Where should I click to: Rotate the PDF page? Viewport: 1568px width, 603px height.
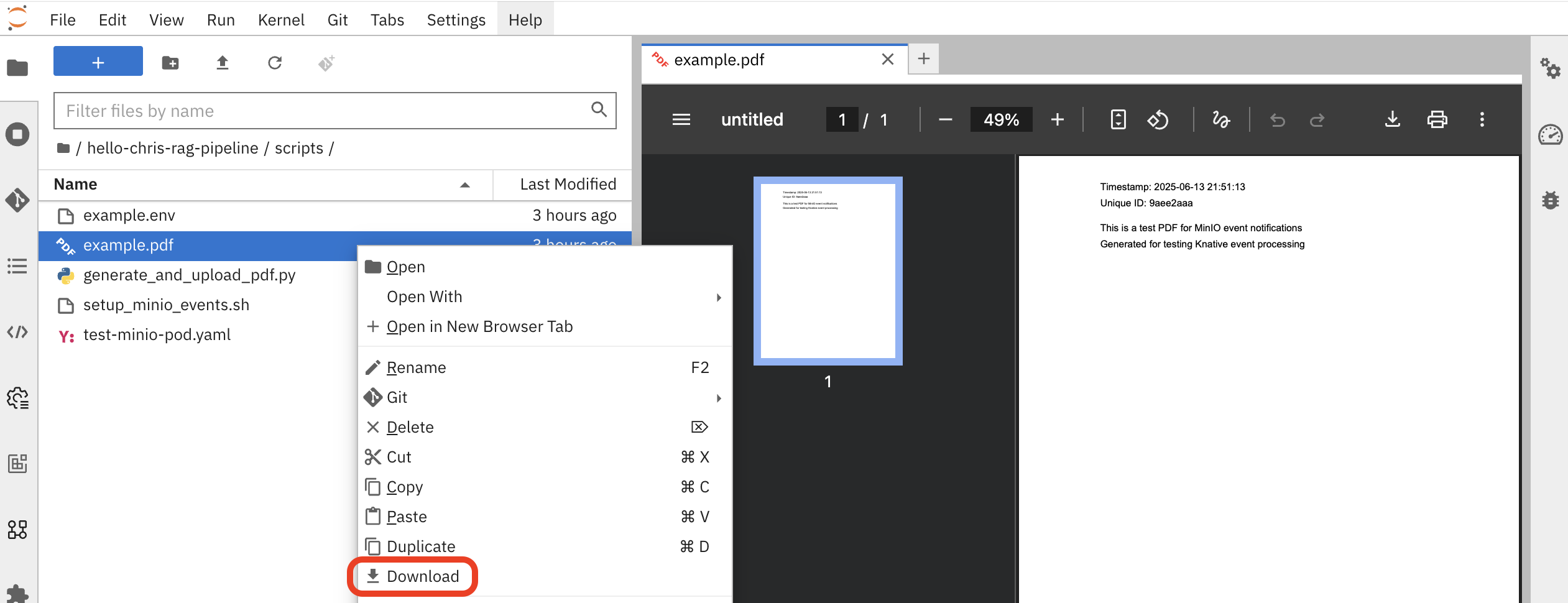[x=1160, y=119]
